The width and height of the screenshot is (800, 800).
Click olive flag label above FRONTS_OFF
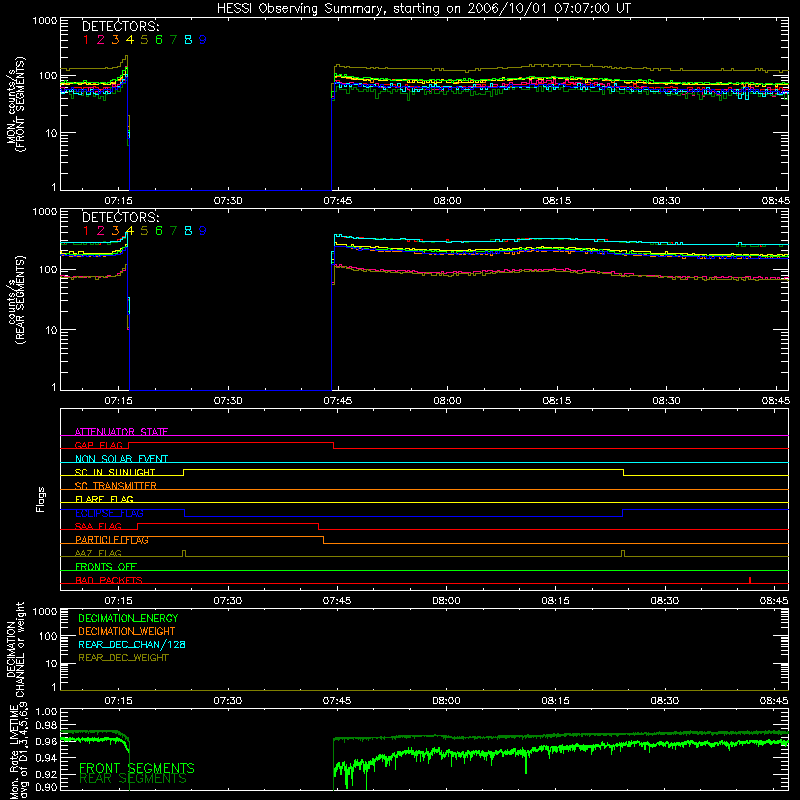[98, 554]
